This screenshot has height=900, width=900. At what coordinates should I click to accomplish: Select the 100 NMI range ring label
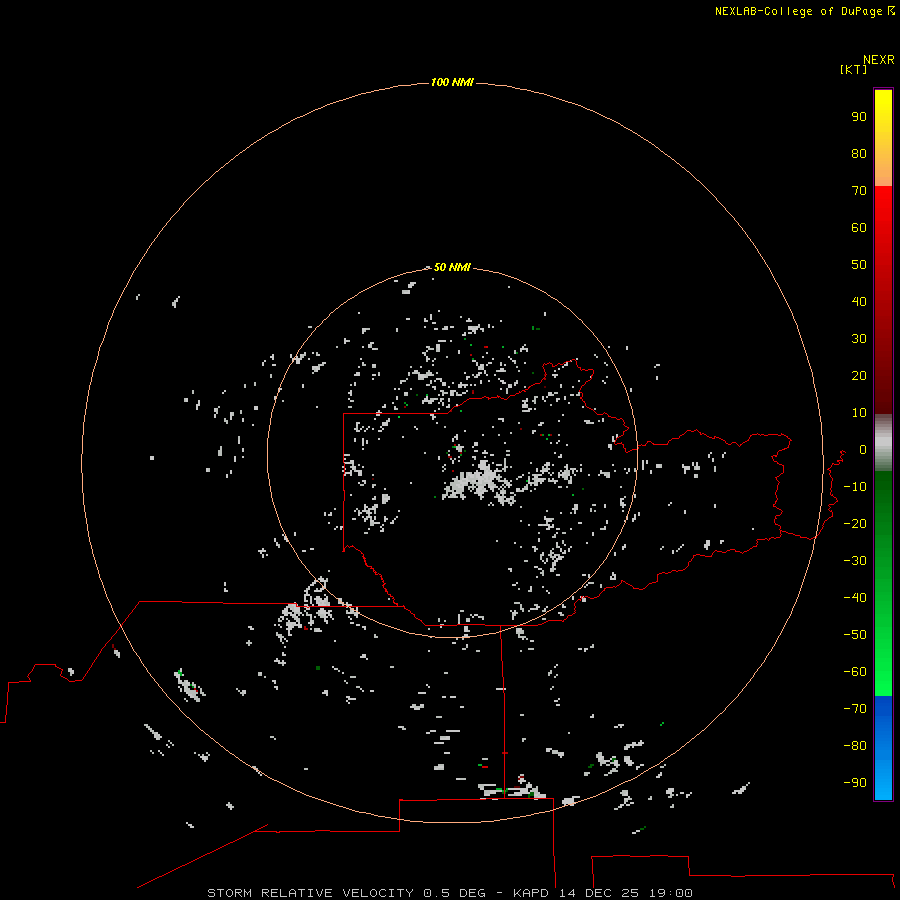click(452, 82)
